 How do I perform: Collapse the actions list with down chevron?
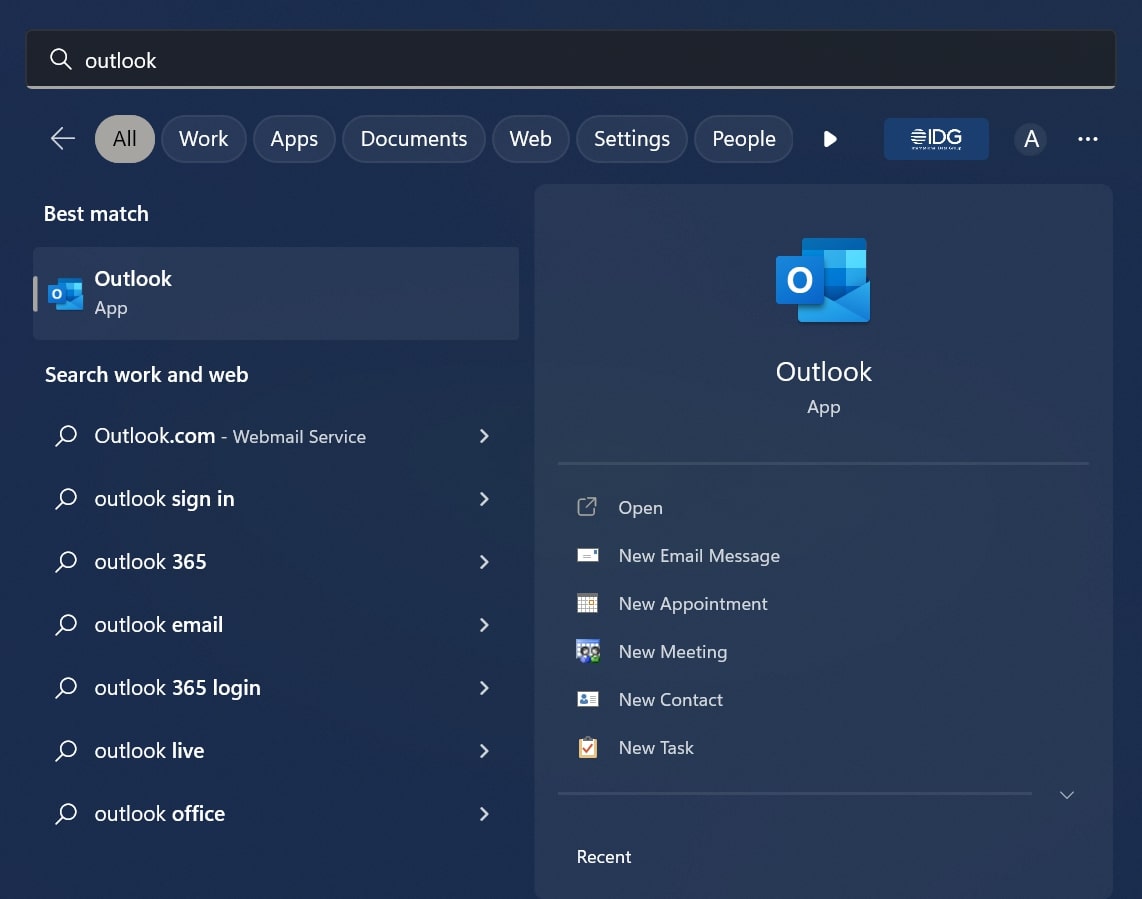click(1067, 795)
